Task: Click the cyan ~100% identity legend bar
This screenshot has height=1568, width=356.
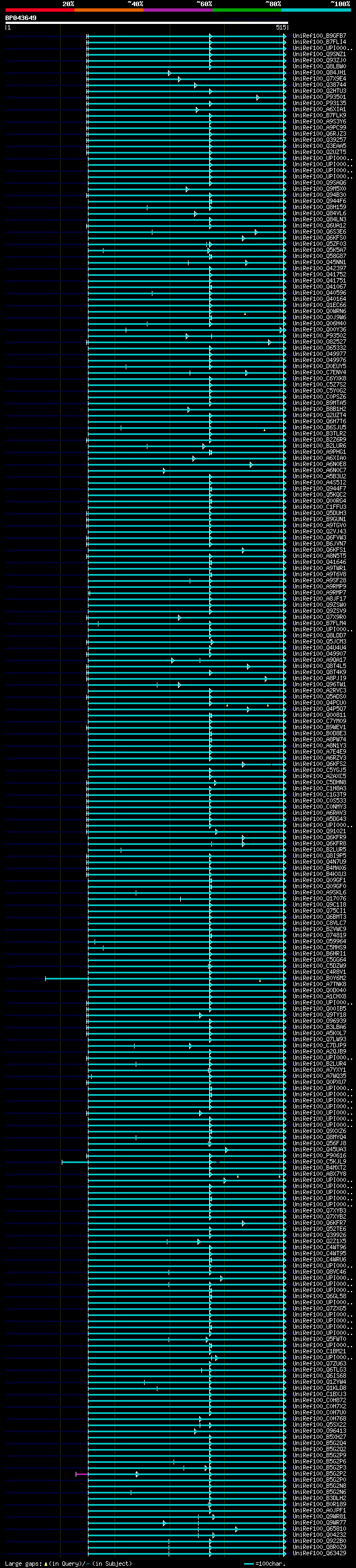Action: (316, 11)
